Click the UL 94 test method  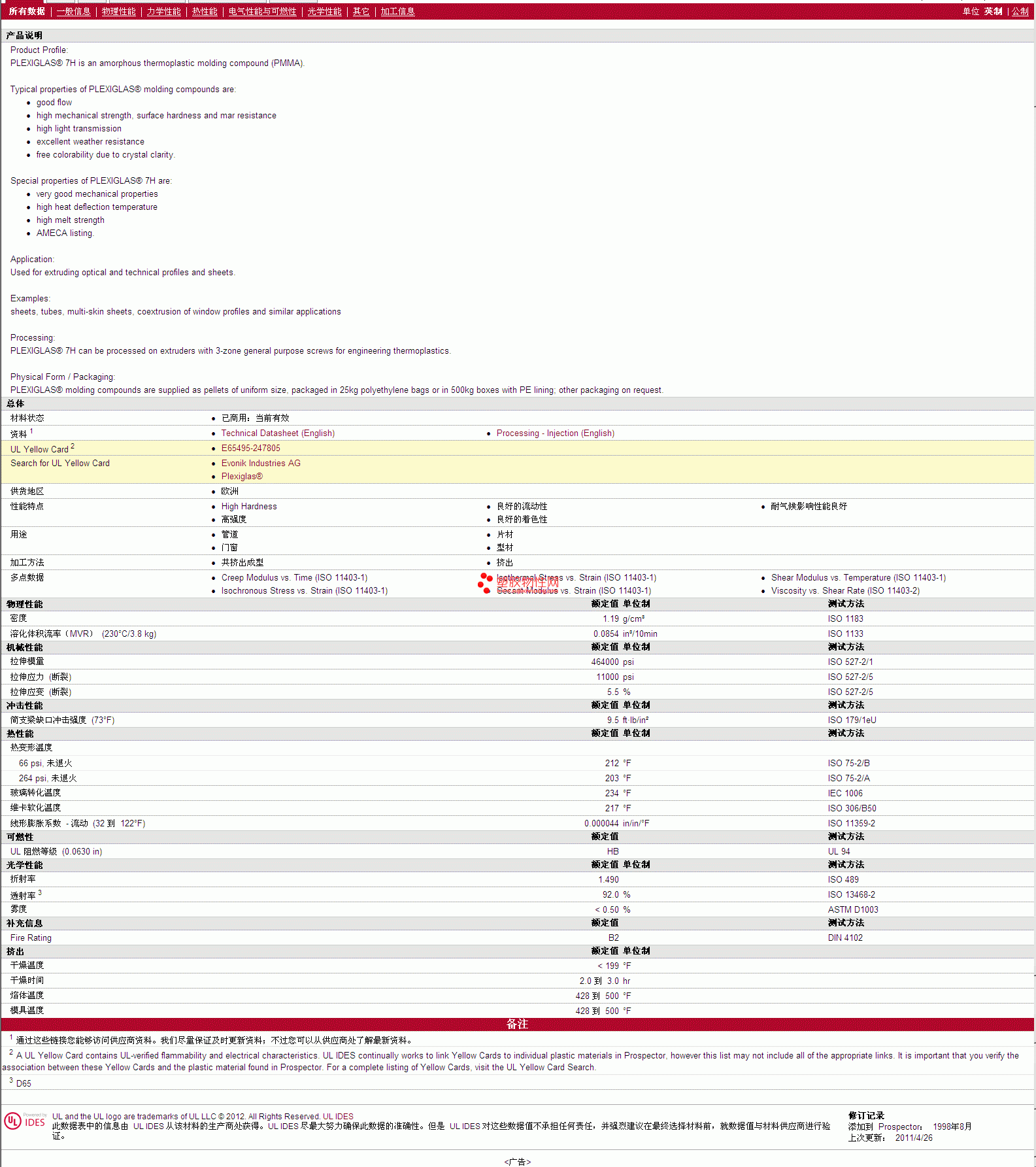tap(839, 852)
